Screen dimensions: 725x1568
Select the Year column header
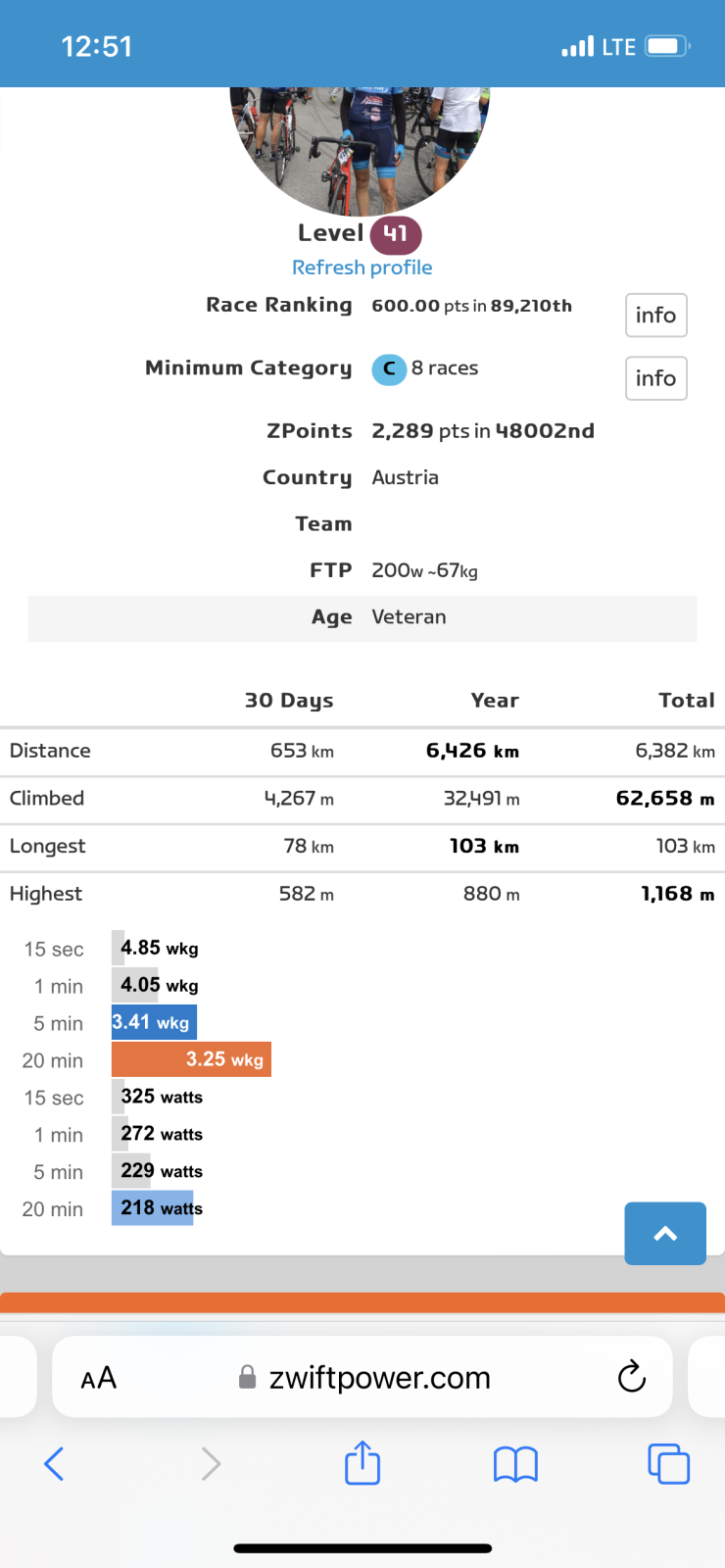(x=495, y=701)
